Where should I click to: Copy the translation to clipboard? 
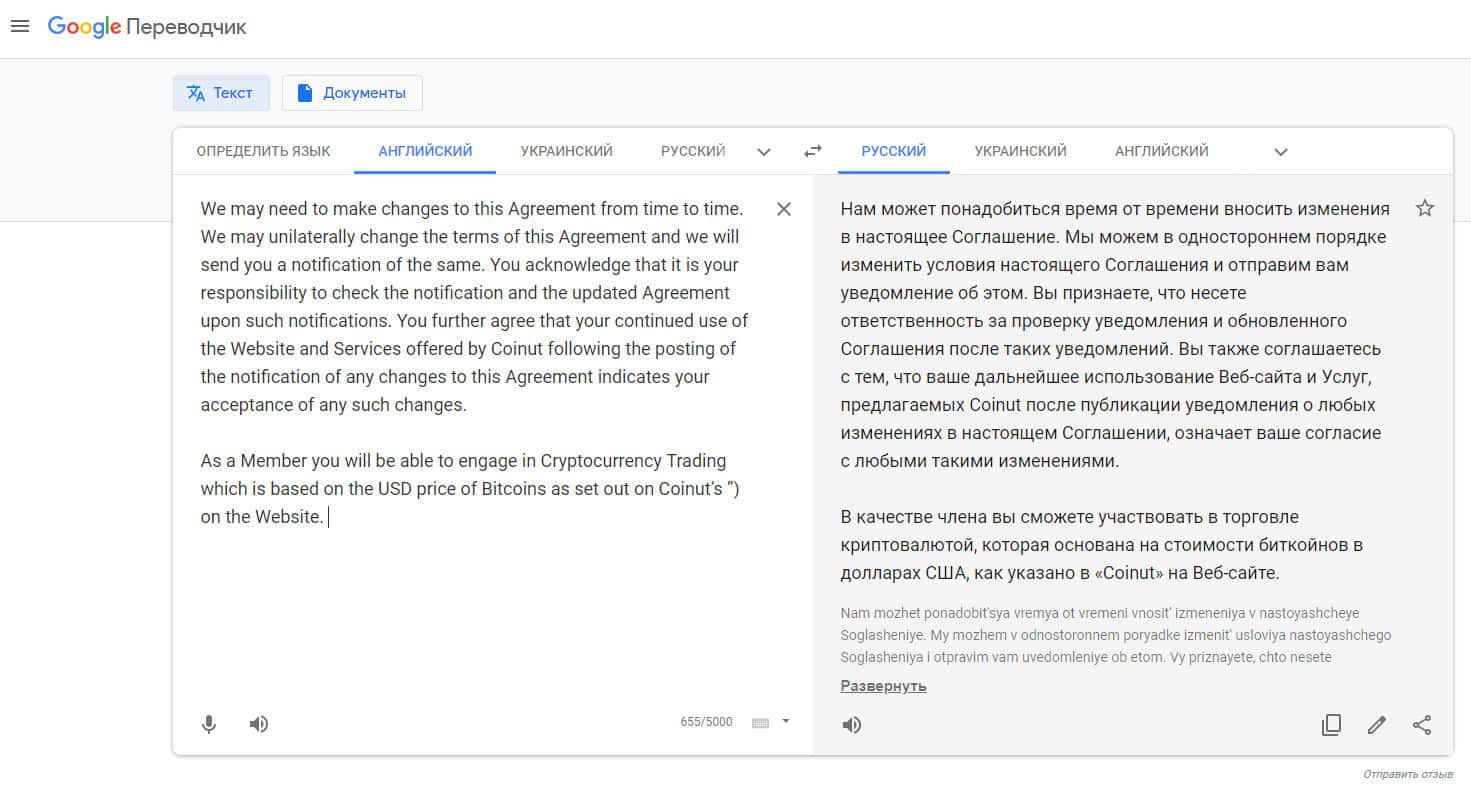pyautogui.click(x=1331, y=725)
